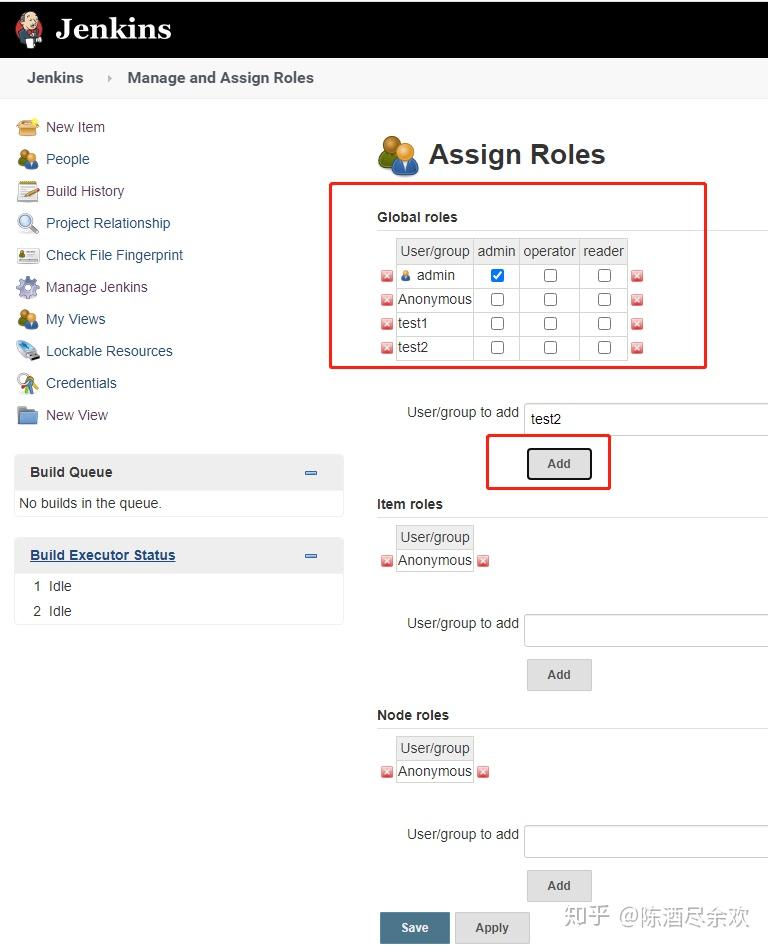Click the Lockable Resources icon
The width and height of the screenshot is (768, 948).
point(28,351)
